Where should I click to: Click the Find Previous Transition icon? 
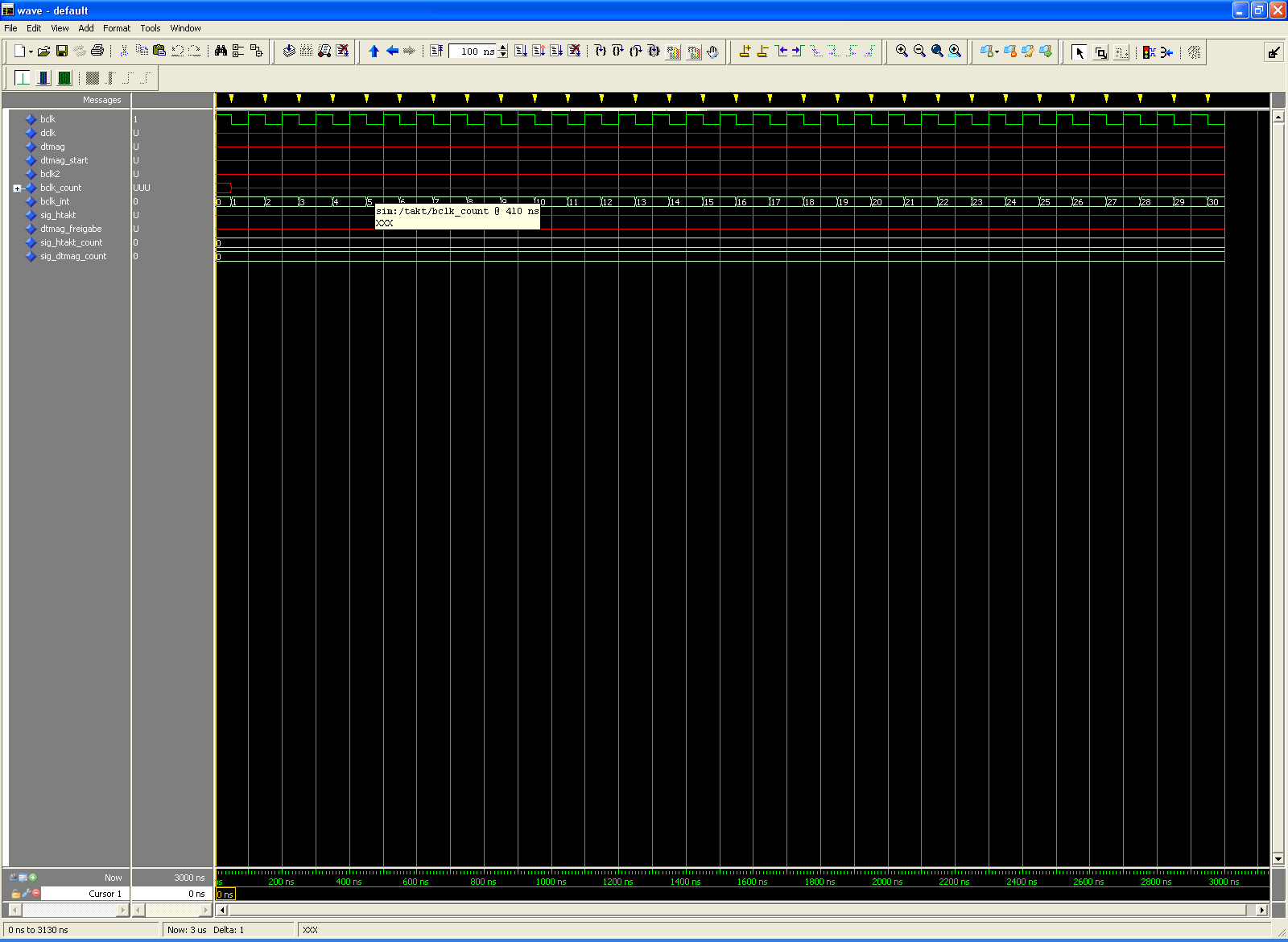(781, 51)
